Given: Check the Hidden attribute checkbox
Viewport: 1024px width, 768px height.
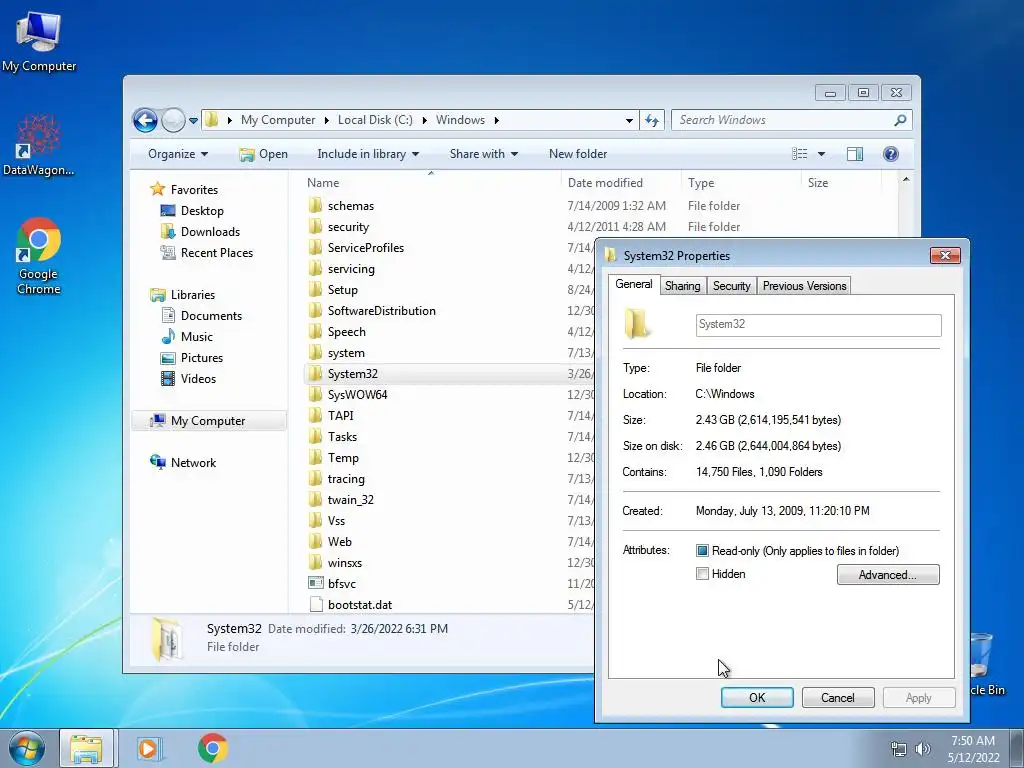Looking at the screenshot, I should click(x=702, y=574).
